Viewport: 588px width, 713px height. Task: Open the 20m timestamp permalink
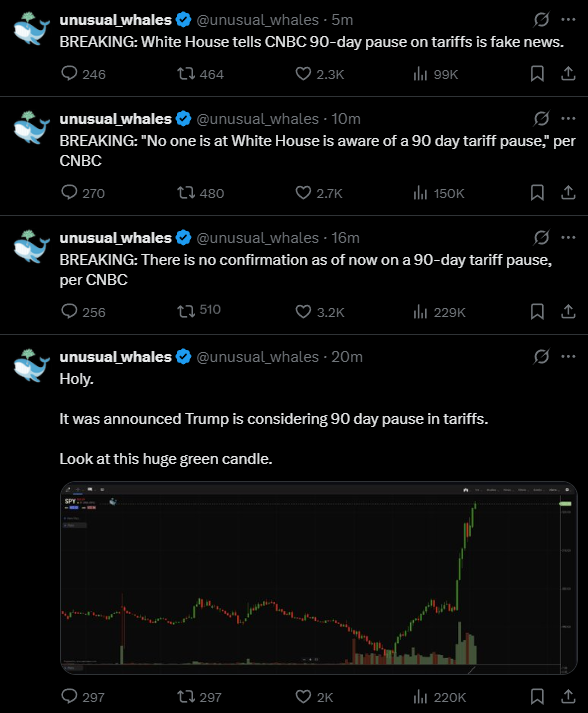coord(347,356)
